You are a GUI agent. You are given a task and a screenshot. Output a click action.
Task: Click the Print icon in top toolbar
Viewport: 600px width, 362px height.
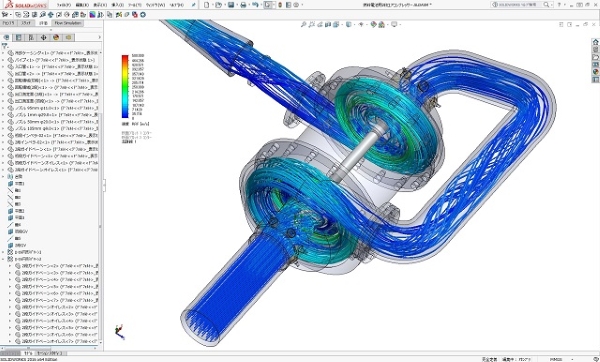click(243, 5)
